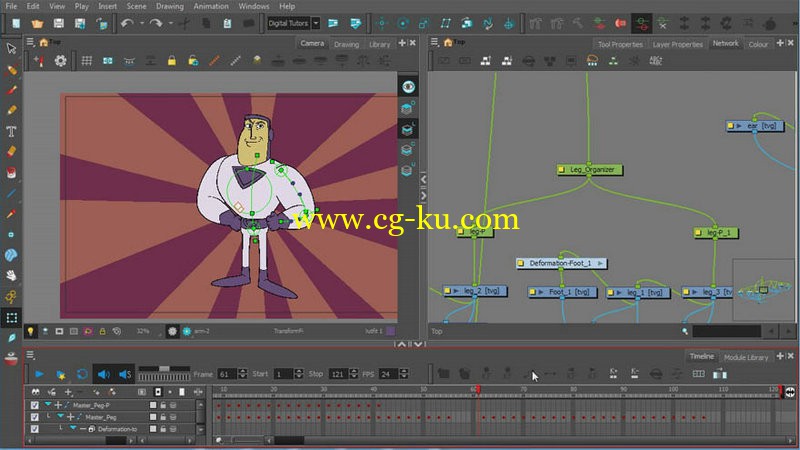
Task: Uncheck the Master_Peg layer checkbox
Action: [35, 417]
